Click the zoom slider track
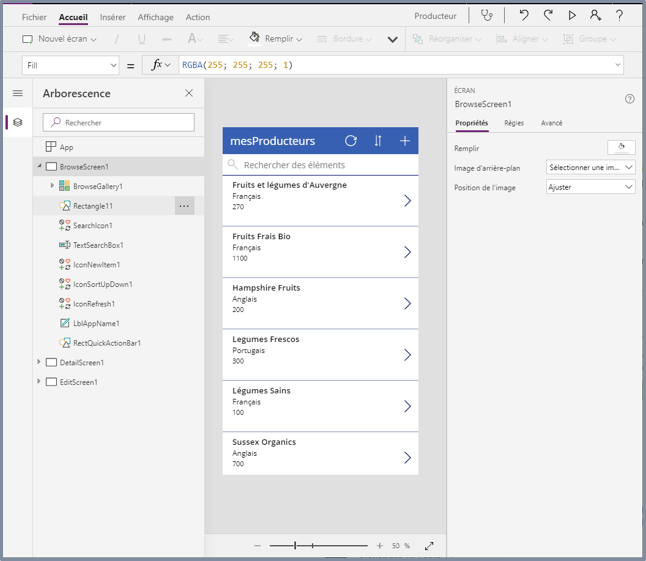Screen dimensions: 646x561 (318, 546)
